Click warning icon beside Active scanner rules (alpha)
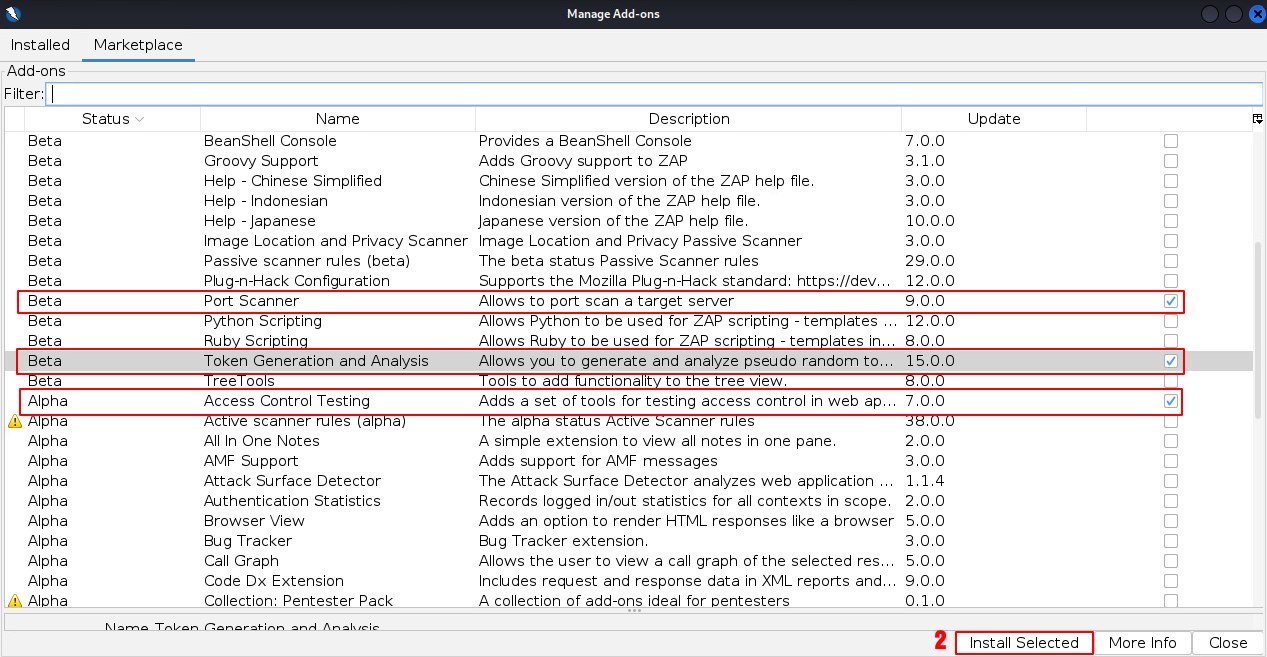1267x657 pixels. point(15,421)
